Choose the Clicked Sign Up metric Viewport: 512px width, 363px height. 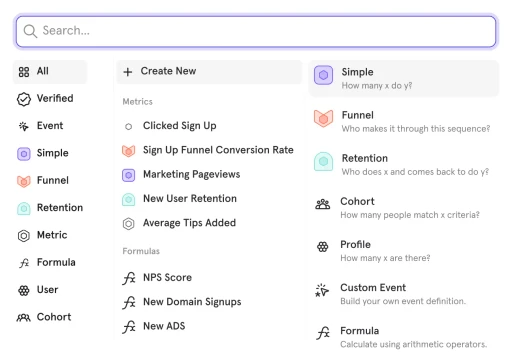click(x=180, y=126)
